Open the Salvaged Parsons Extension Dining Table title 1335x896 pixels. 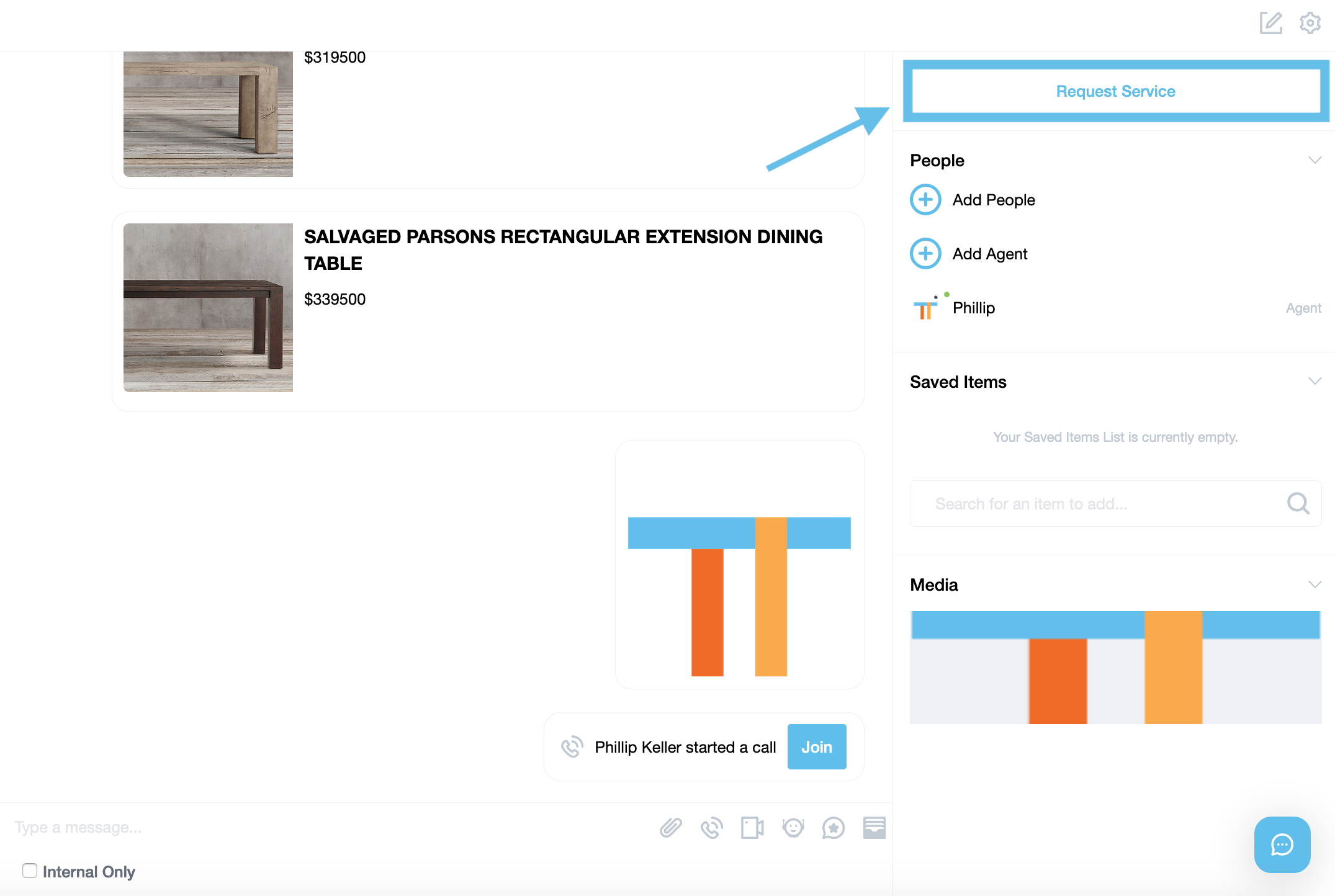coord(563,249)
